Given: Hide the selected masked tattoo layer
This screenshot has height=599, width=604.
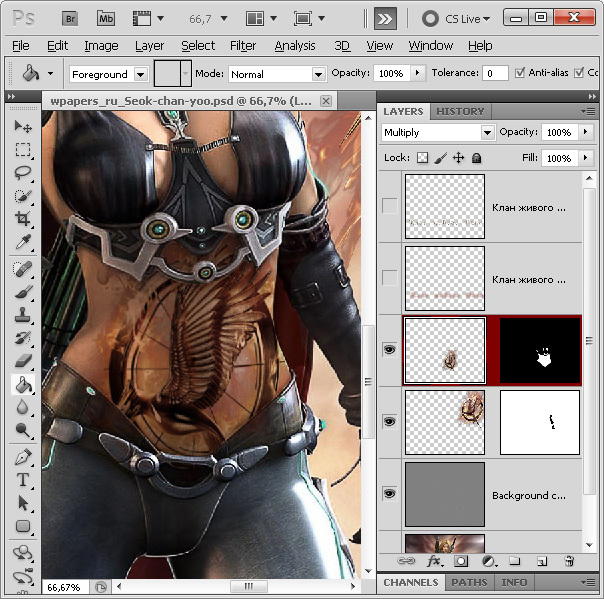Looking at the screenshot, I should click(x=389, y=350).
